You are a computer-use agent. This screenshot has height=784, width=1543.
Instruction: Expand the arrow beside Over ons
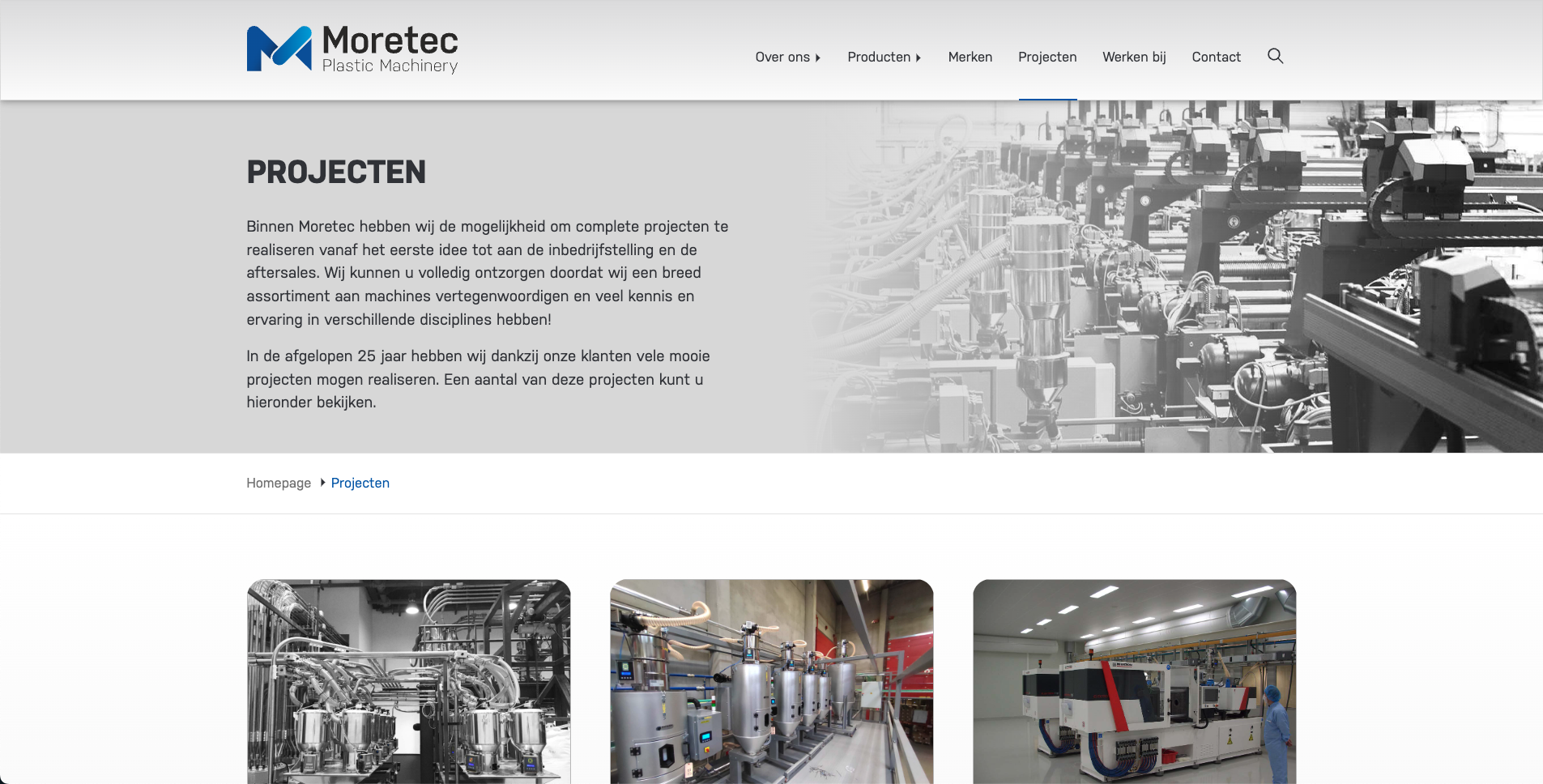tap(818, 58)
